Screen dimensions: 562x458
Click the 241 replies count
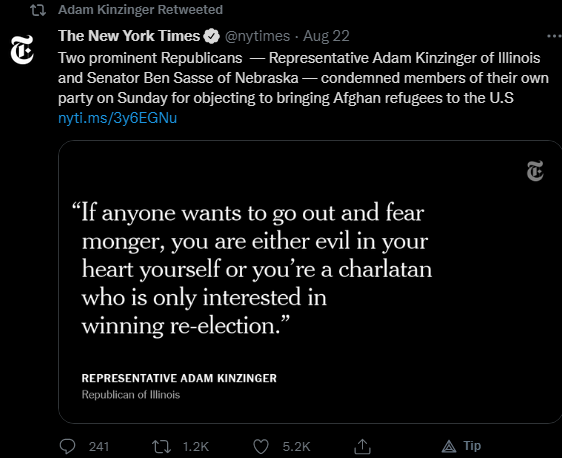pos(99,447)
